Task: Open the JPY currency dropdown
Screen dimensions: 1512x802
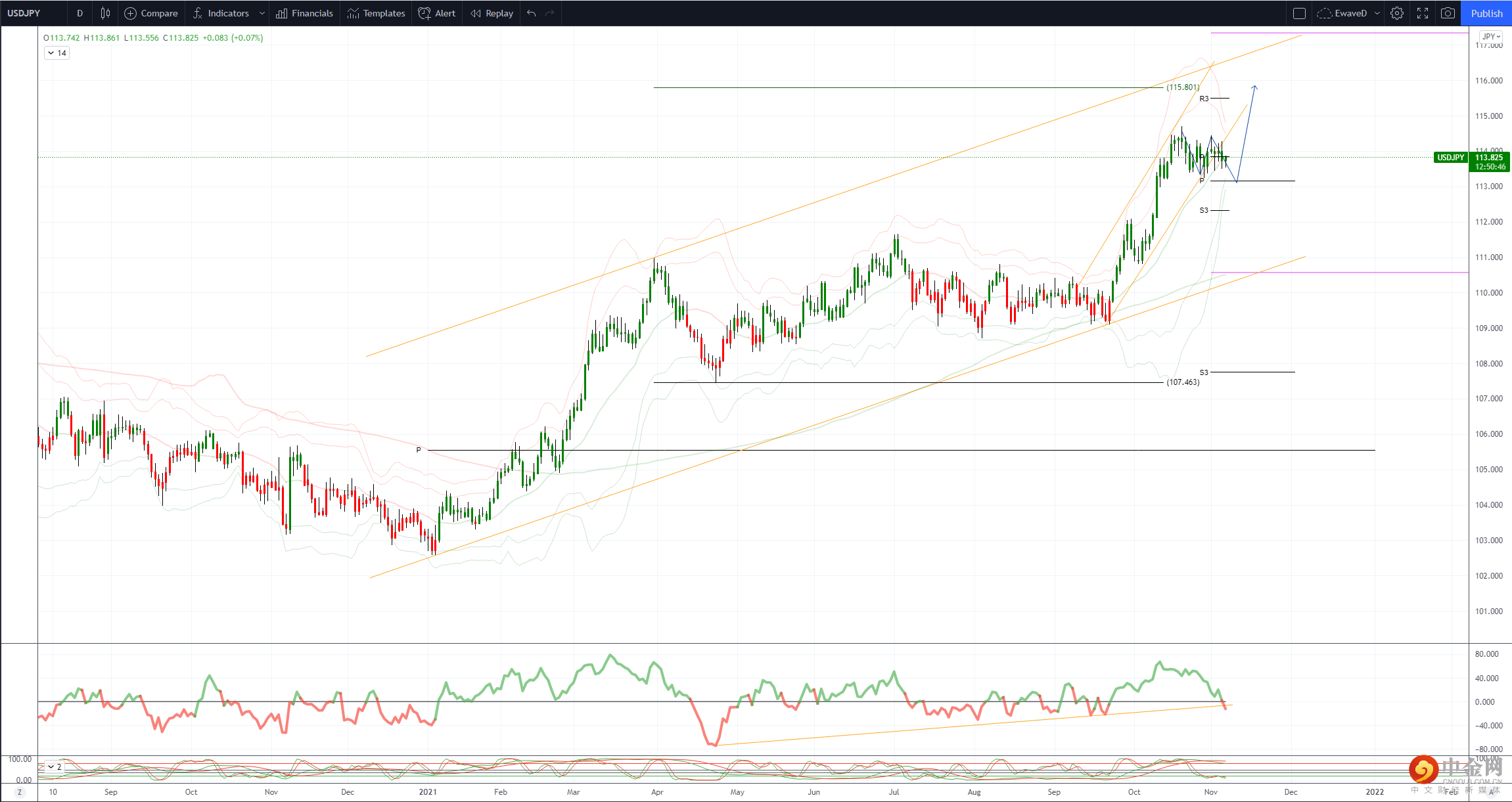Action: tap(1490, 36)
